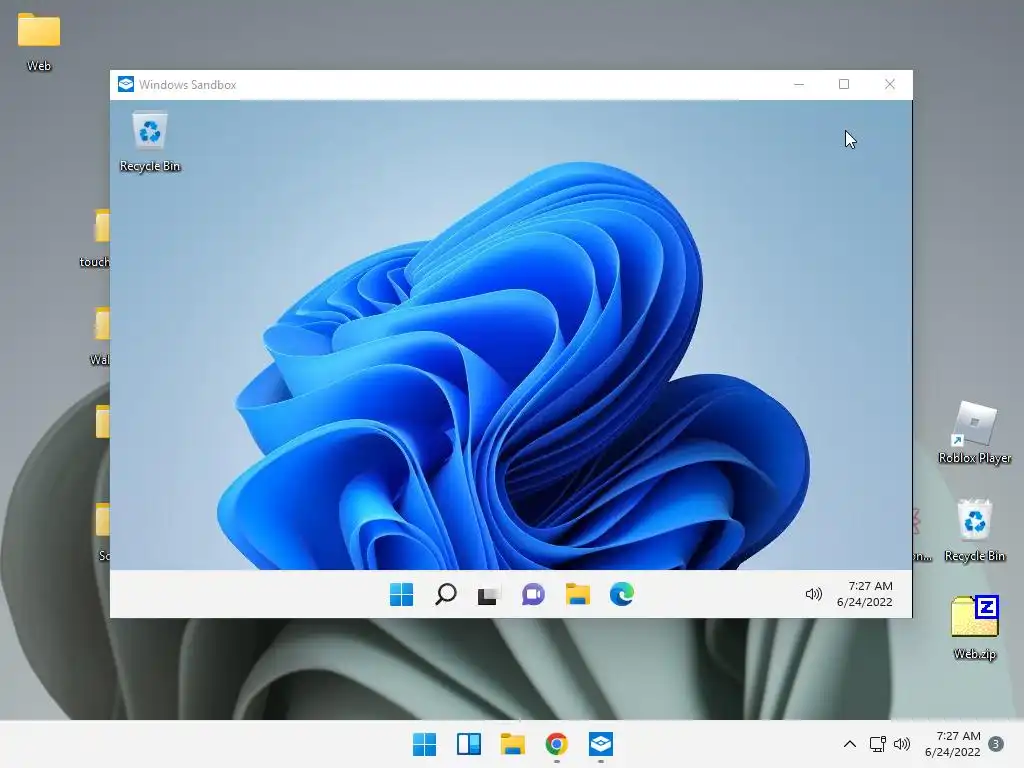This screenshot has height=768, width=1024.
Task: Launch Microsoft Edge in the Sandbox taskbar
Action: [x=622, y=594]
